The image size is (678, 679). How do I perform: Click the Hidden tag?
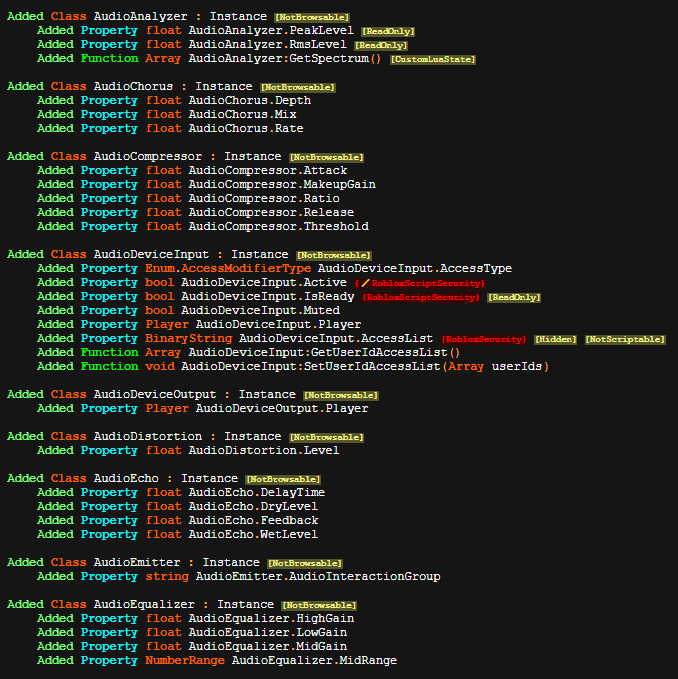coord(555,339)
